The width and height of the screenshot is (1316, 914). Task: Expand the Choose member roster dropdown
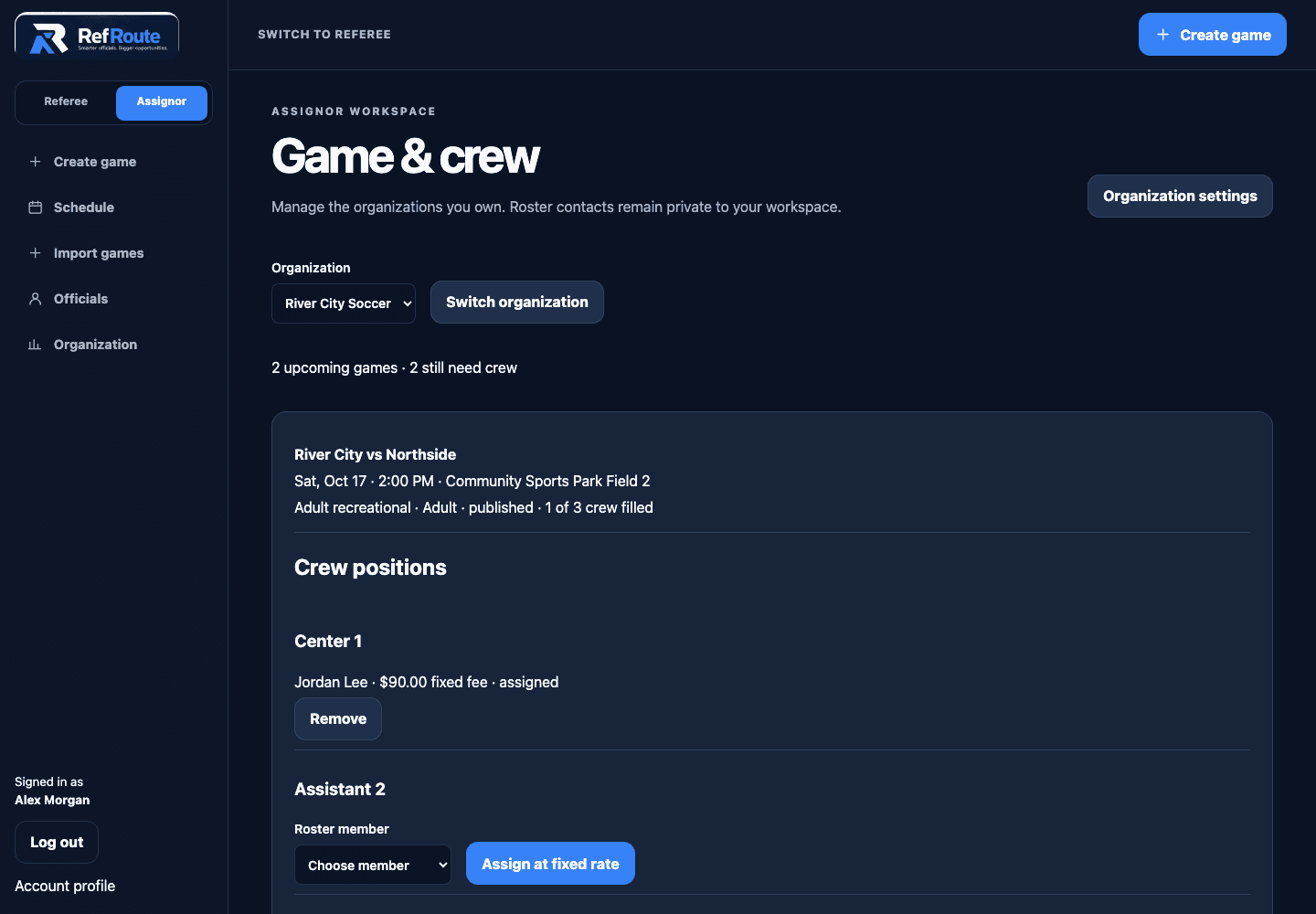click(x=373, y=865)
